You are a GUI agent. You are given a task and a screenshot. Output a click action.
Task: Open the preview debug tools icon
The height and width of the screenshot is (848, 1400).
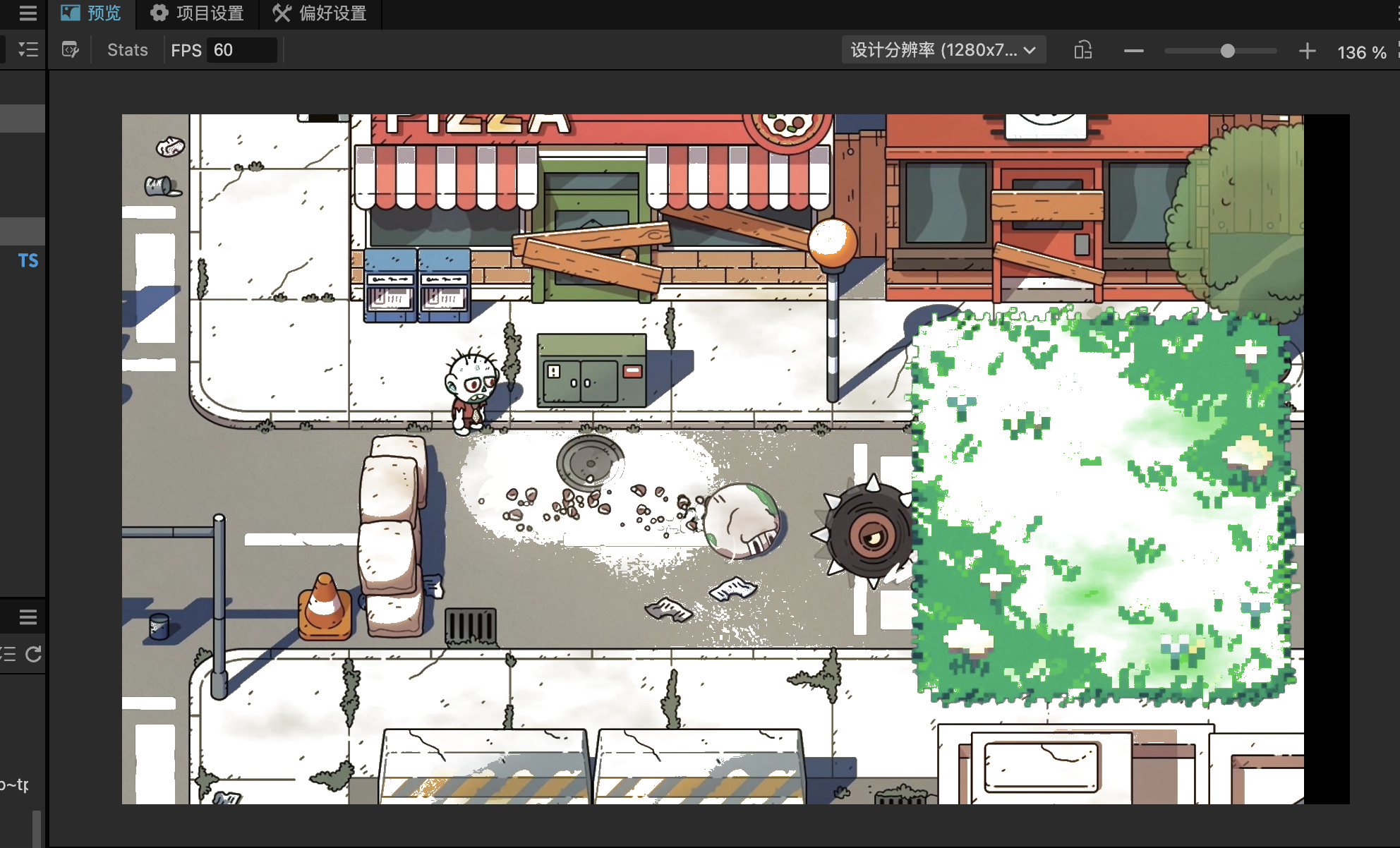coord(70,49)
